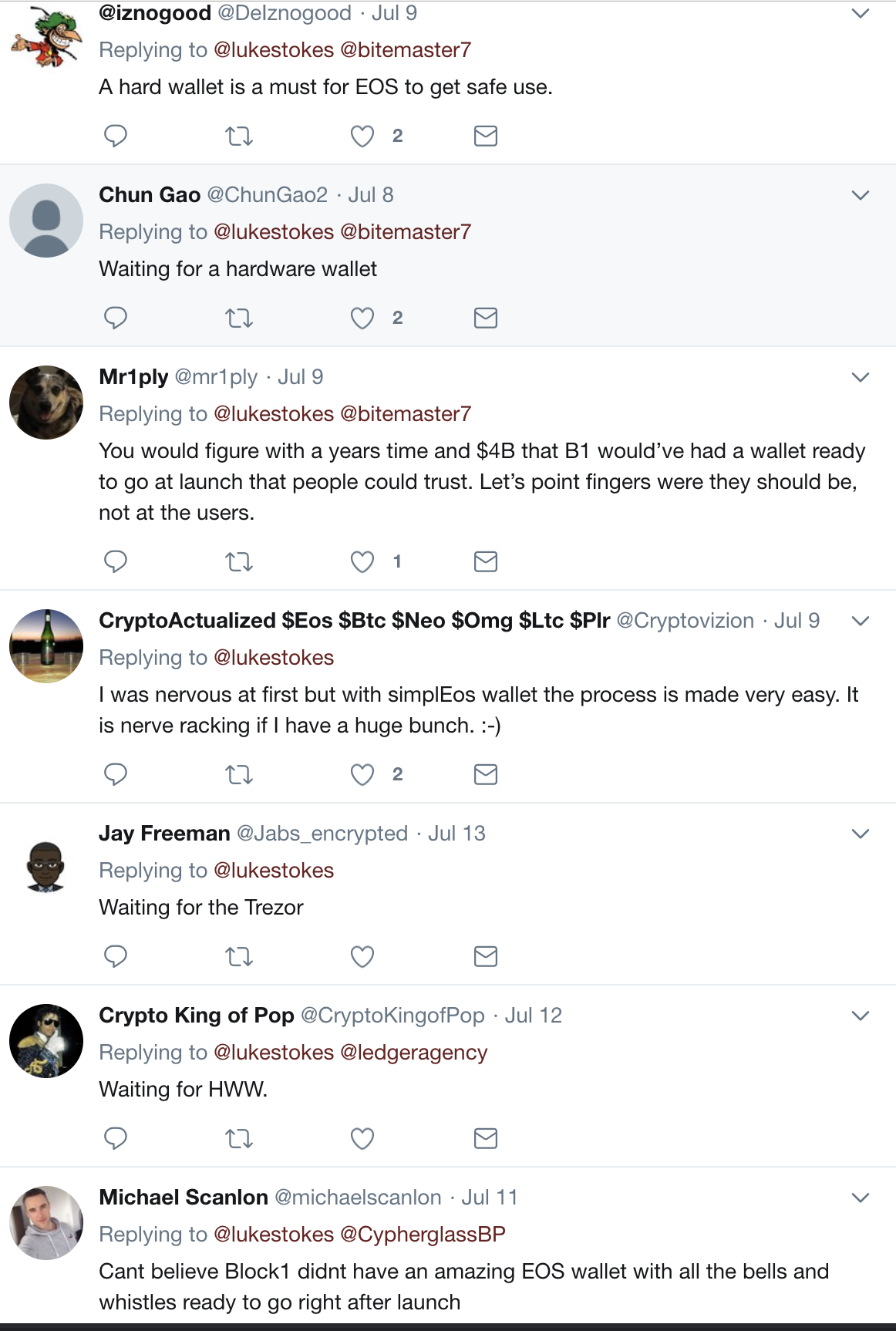Image resolution: width=896 pixels, height=1331 pixels.
Task: Open options chevron on Chun Gao's tweet
Action: [861, 195]
